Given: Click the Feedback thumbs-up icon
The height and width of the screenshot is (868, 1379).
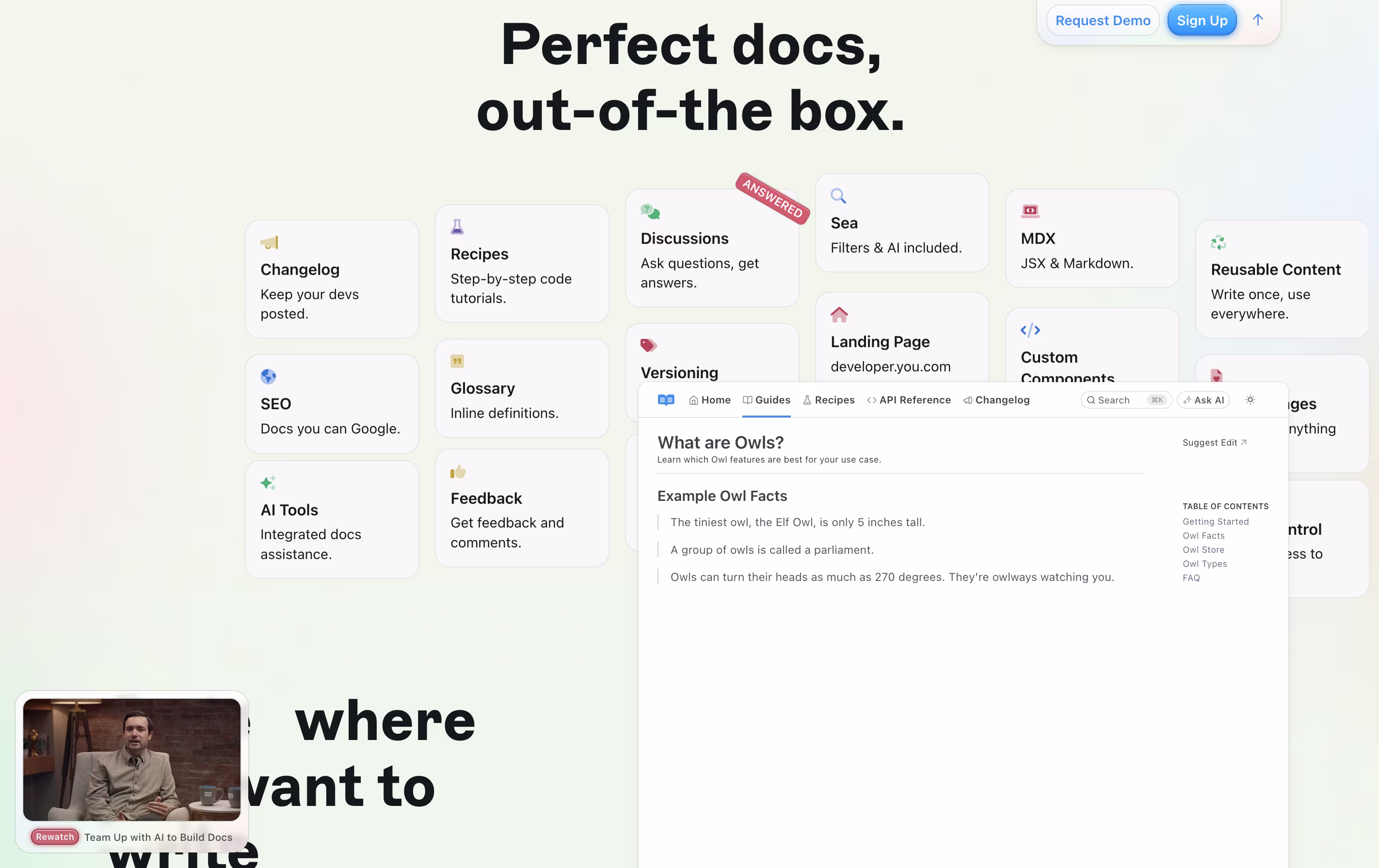Looking at the screenshot, I should (458, 471).
